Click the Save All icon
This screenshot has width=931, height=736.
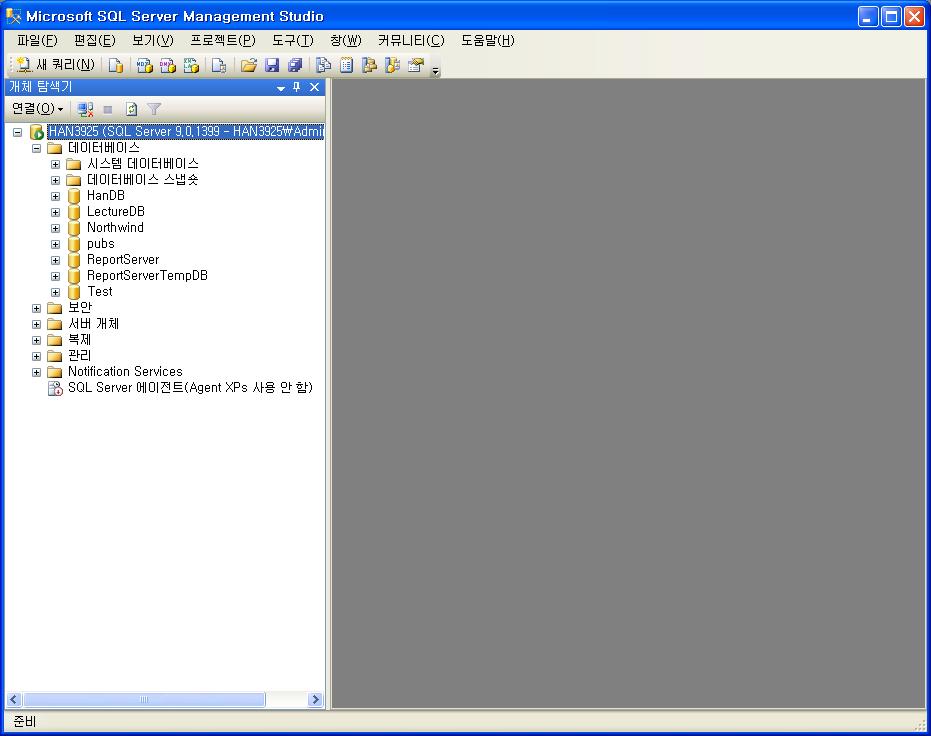(x=295, y=65)
